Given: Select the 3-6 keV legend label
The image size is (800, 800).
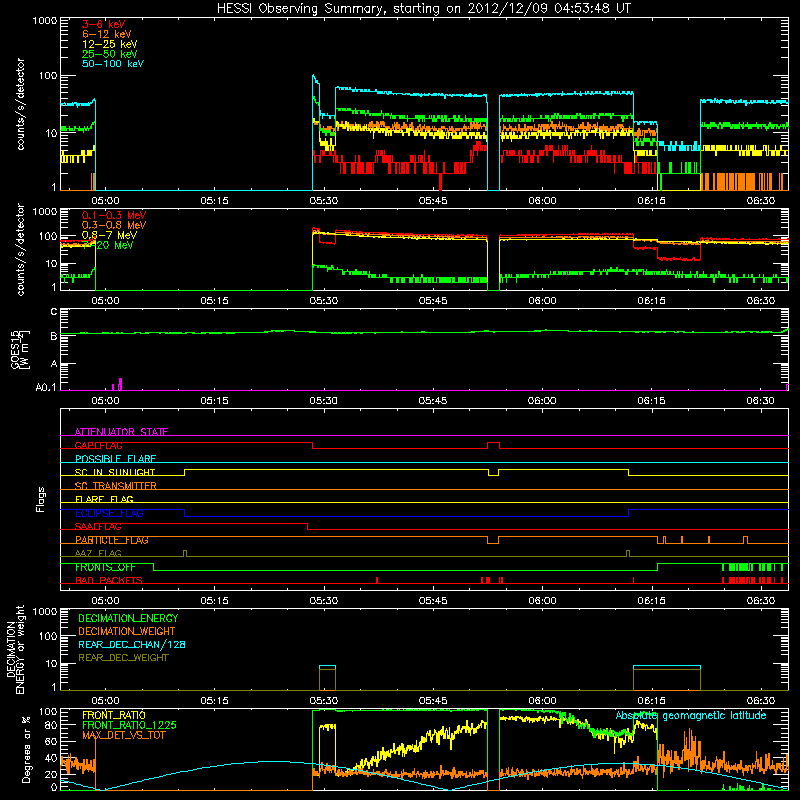Looking at the screenshot, I should click(x=104, y=24).
